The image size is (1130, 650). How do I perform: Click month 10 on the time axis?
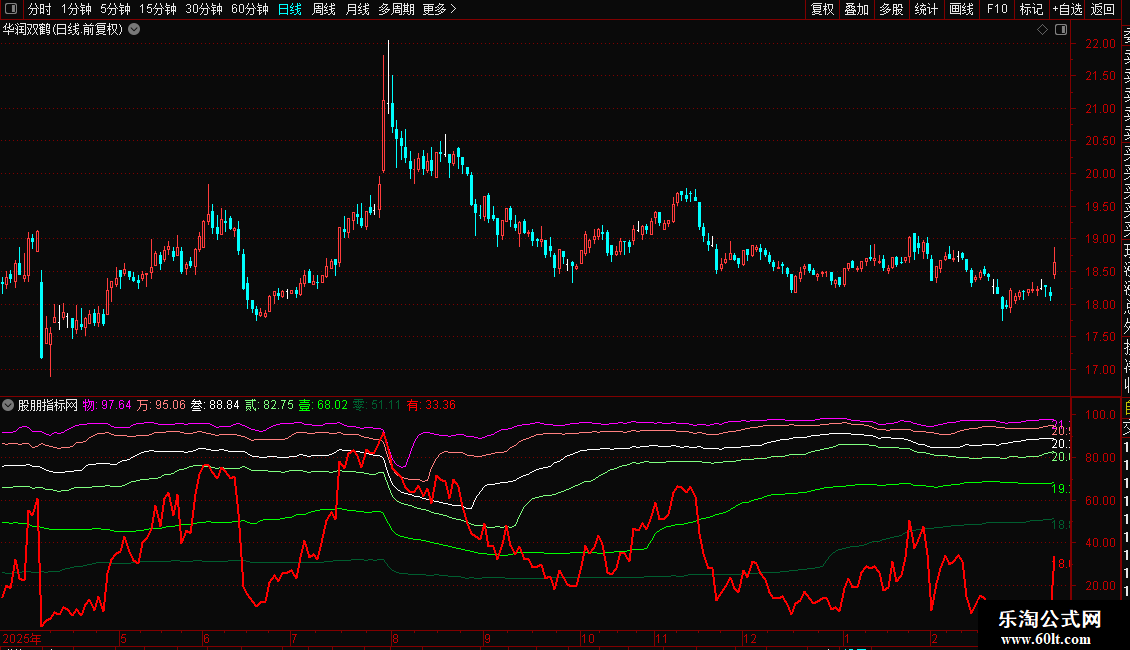coord(587,638)
